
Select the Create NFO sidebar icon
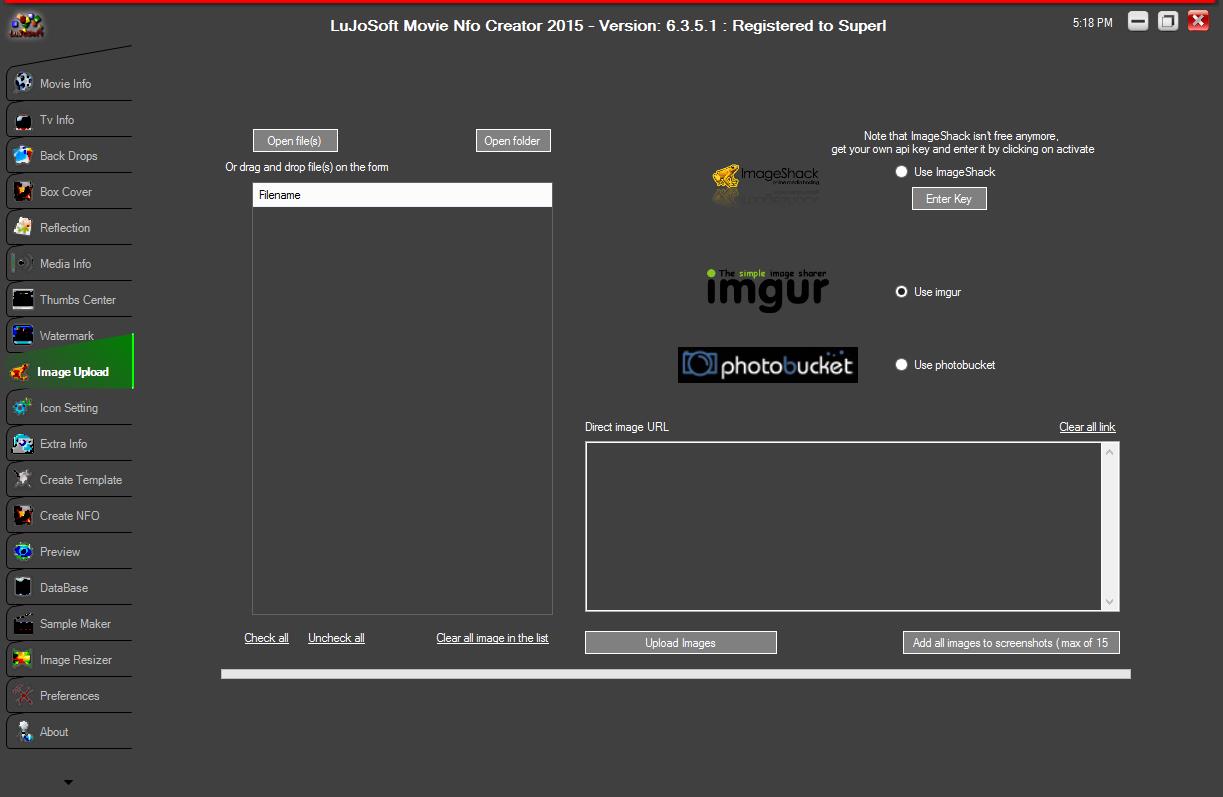[x=23, y=516]
